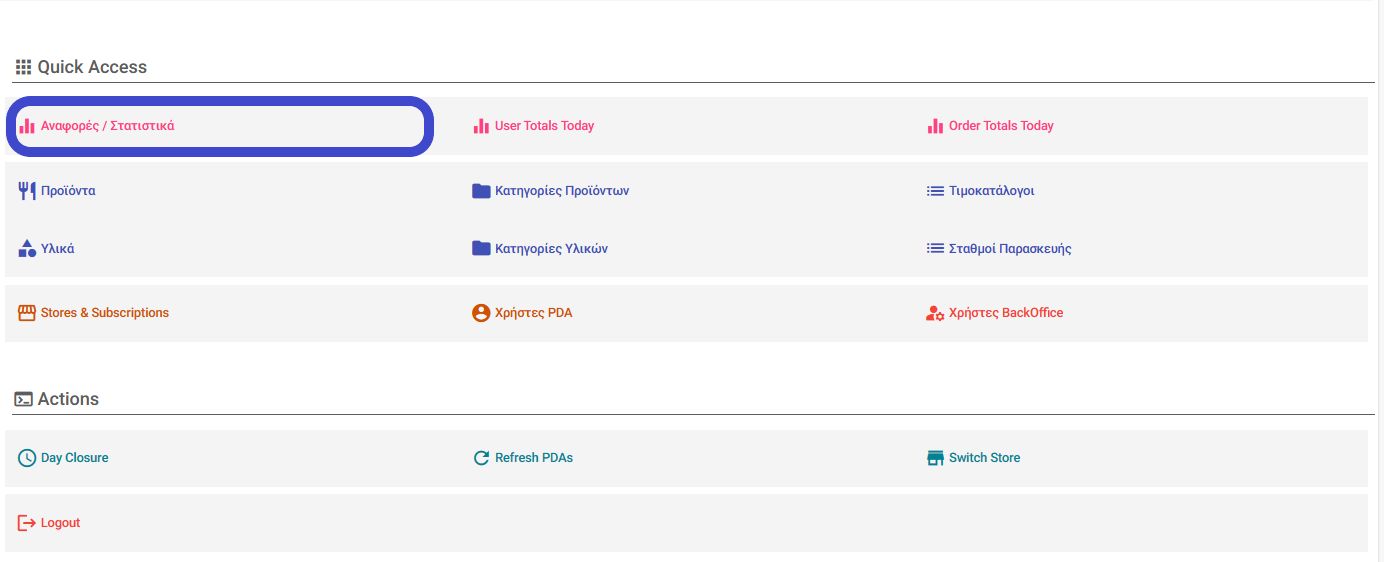Click the Logout link
Viewport: 1384px width, 562px height.
[60, 523]
